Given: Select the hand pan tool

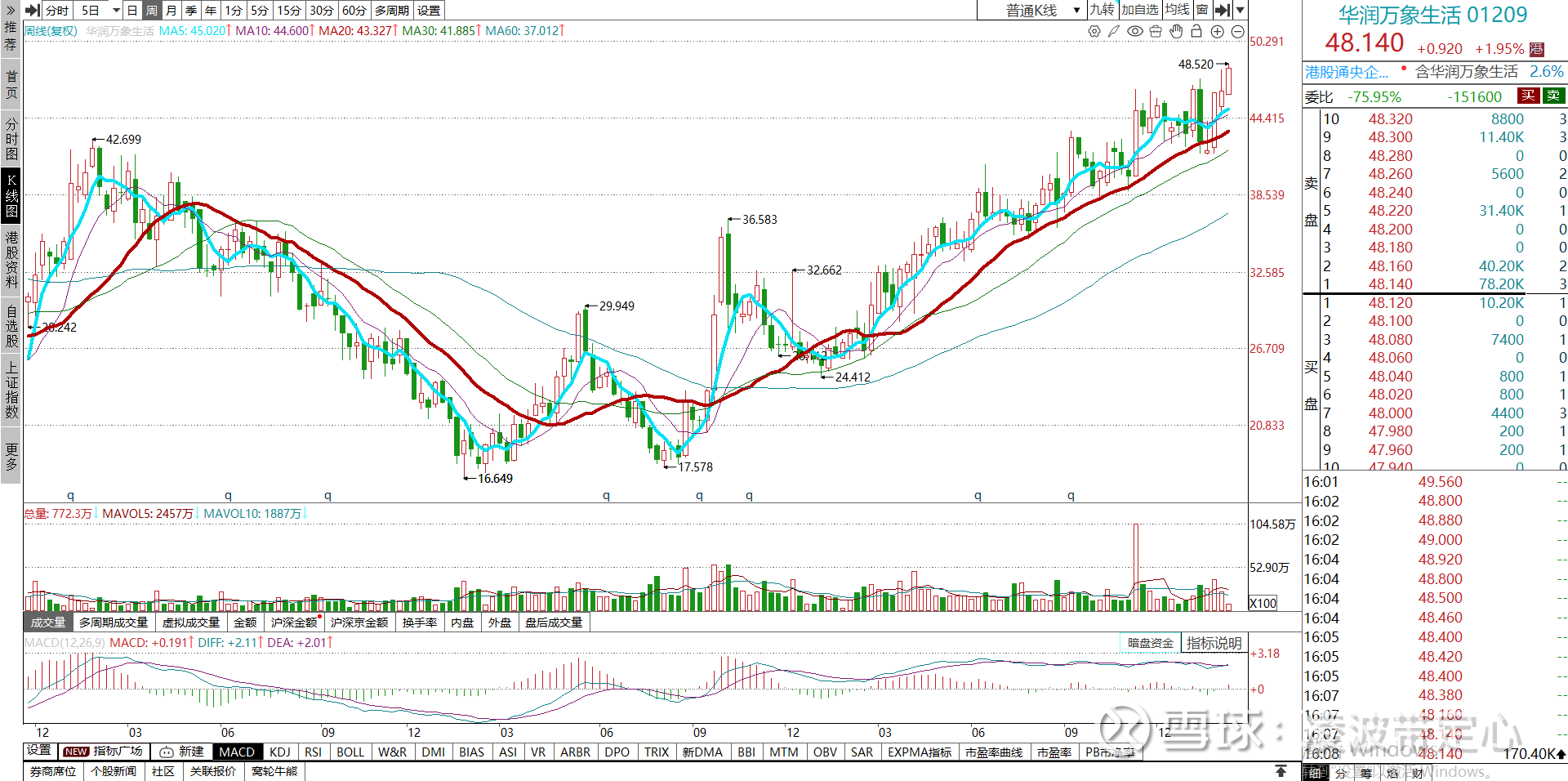Looking at the screenshot, I should click(x=1176, y=31).
